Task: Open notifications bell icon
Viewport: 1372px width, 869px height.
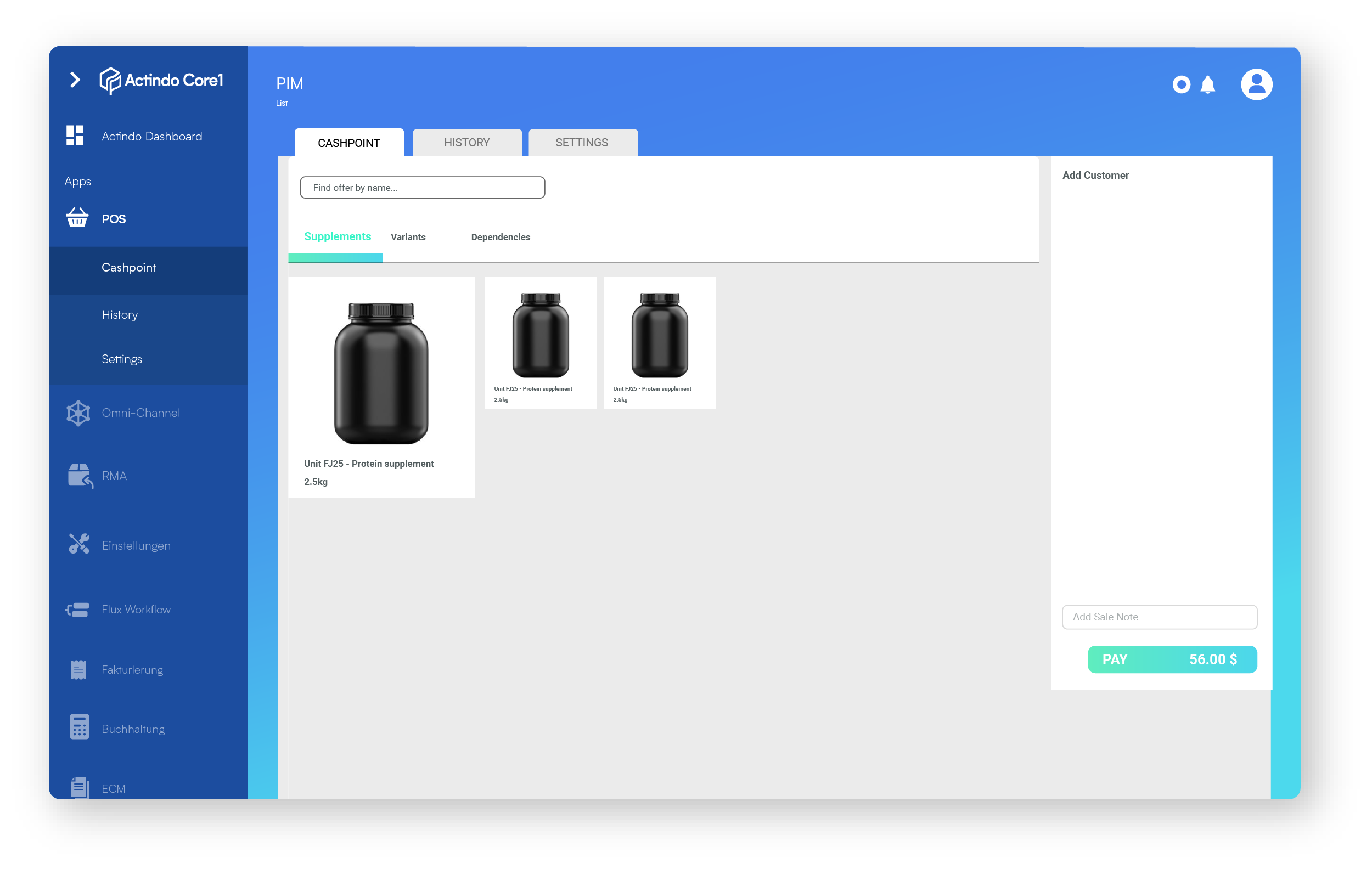Action: click(x=1208, y=85)
